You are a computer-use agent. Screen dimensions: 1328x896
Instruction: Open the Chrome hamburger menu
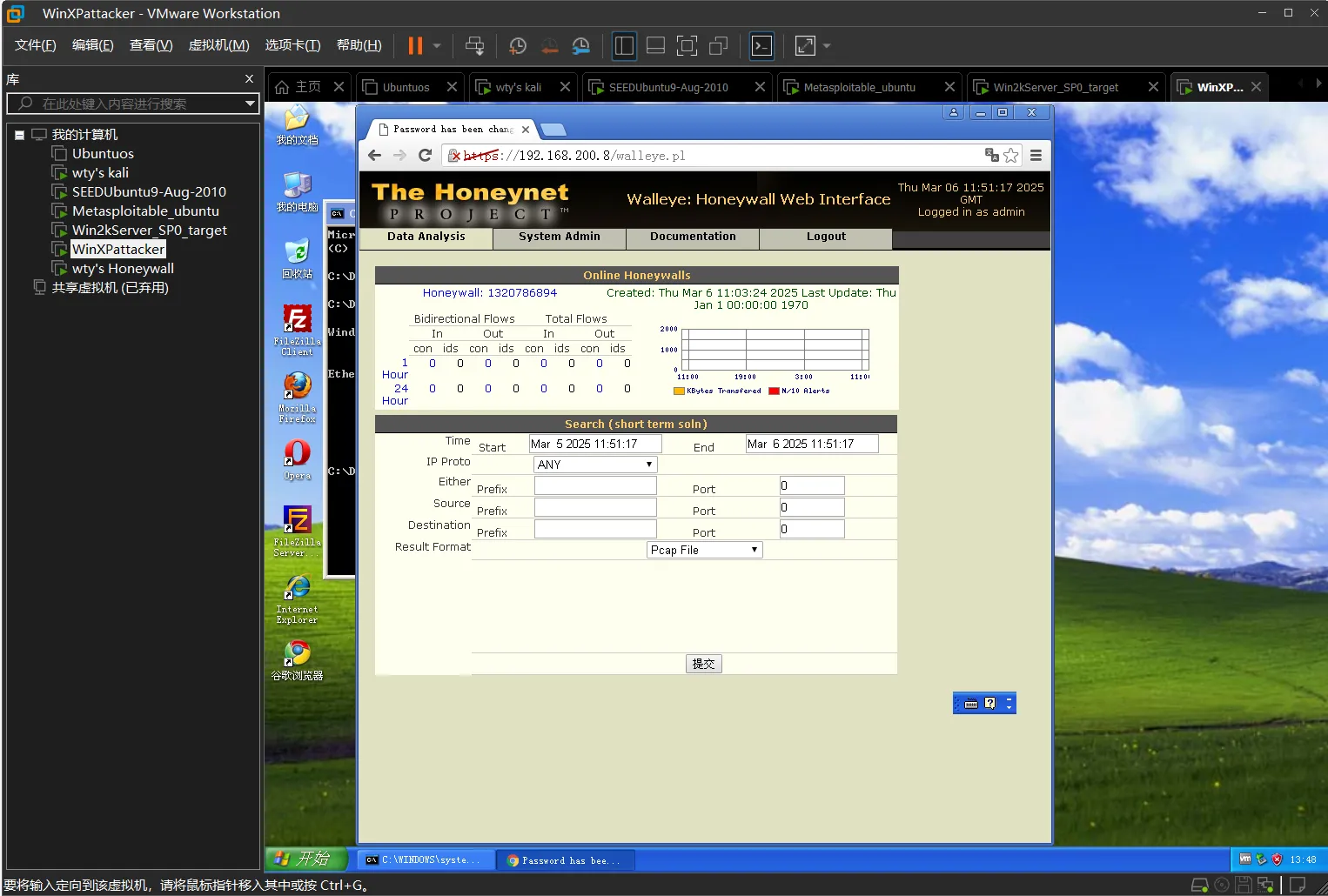[1036, 155]
